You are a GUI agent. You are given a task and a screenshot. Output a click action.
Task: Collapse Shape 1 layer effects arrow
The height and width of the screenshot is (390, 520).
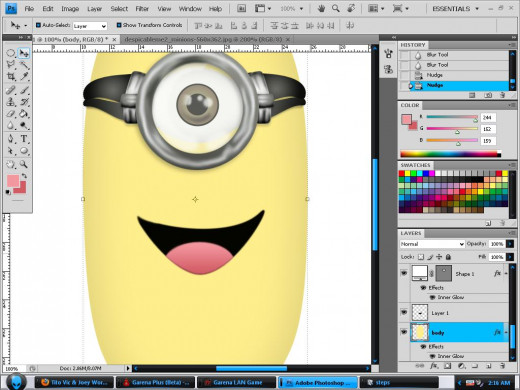[506, 273]
